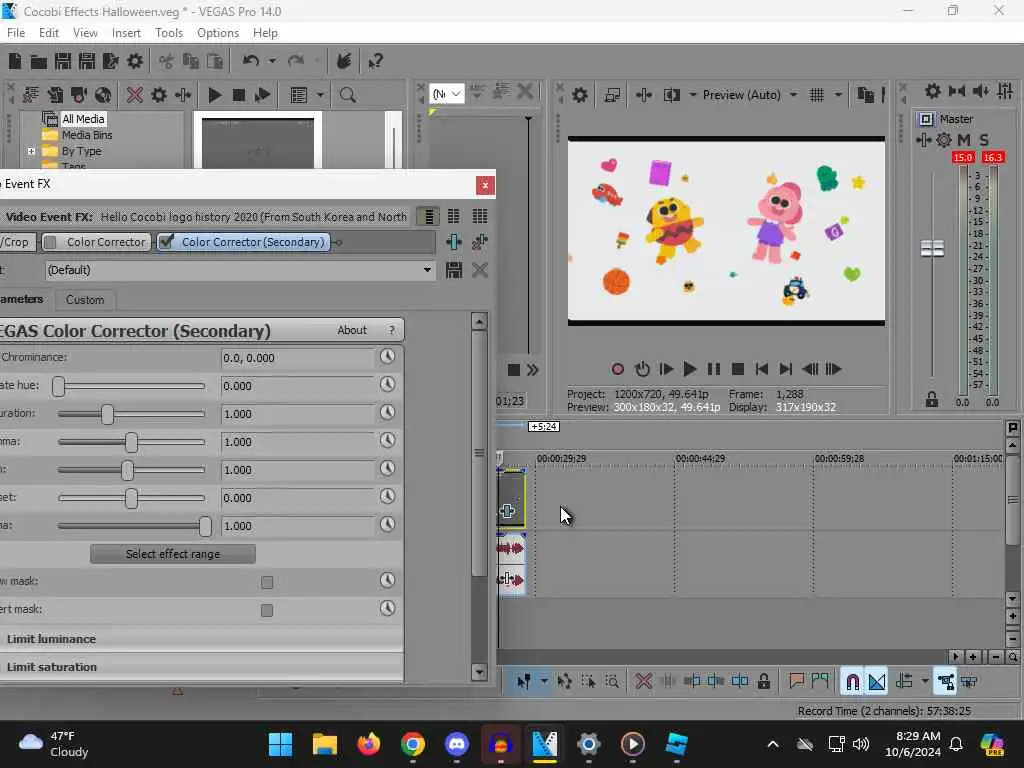Open project Properties gear in main toolbar

click(135, 61)
